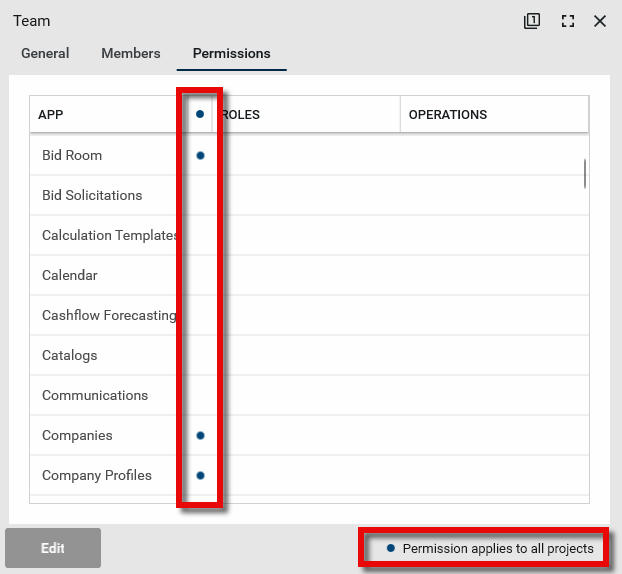
Task: Select the Calendar app row
Action: click(70, 275)
